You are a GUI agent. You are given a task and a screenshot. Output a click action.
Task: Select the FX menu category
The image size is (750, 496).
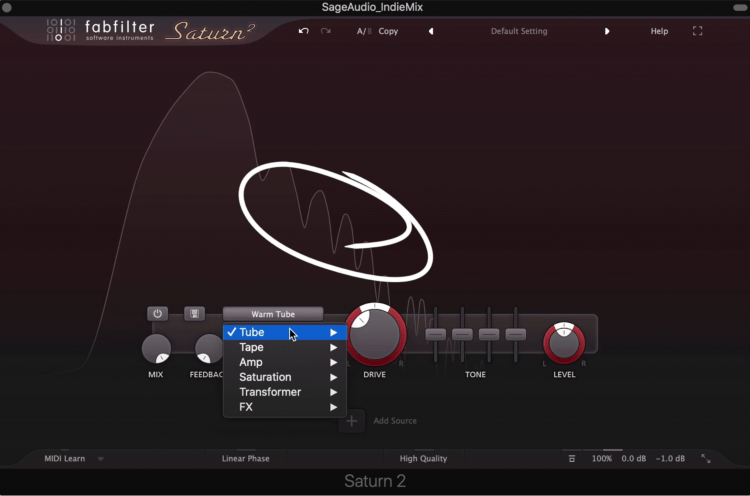(285, 407)
